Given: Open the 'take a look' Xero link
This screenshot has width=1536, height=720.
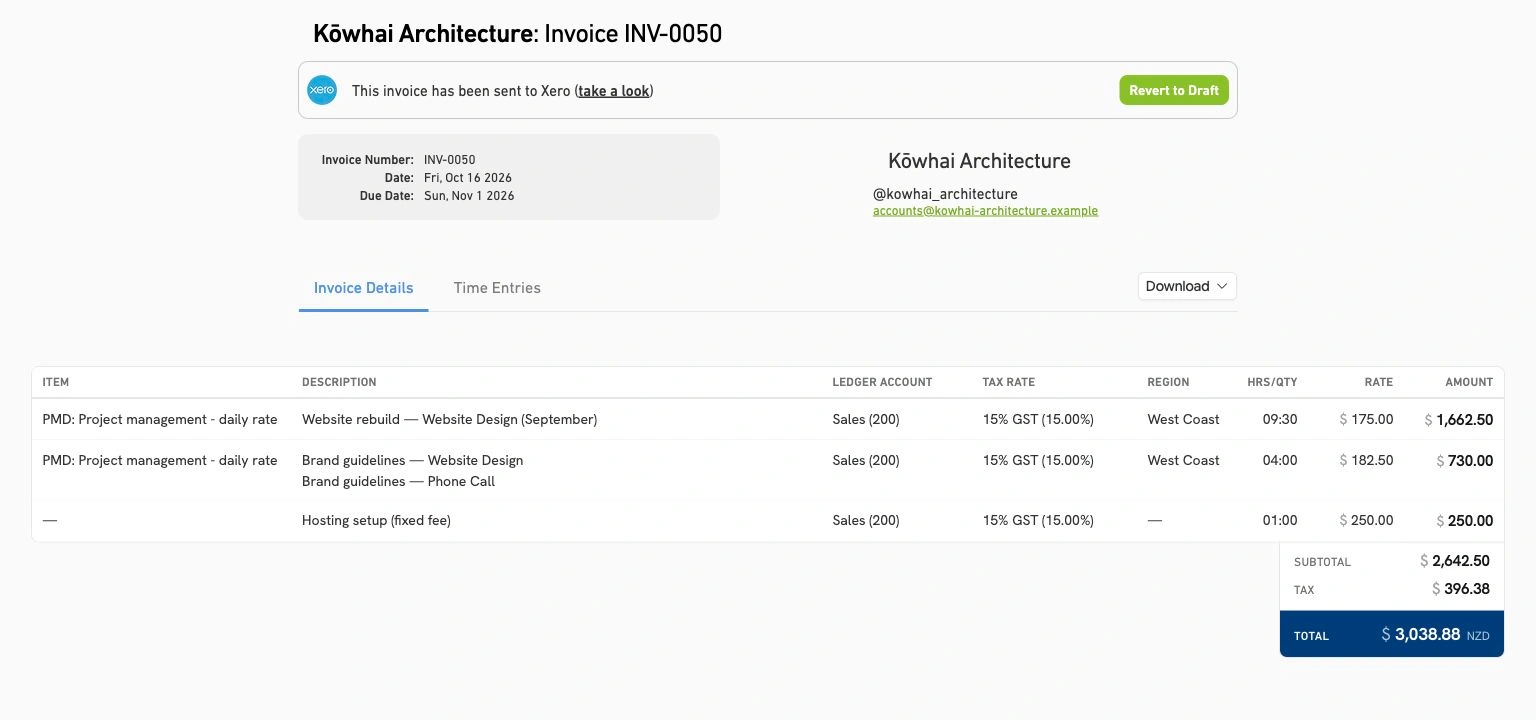Looking at the screenshot, I should pos(614,91).
